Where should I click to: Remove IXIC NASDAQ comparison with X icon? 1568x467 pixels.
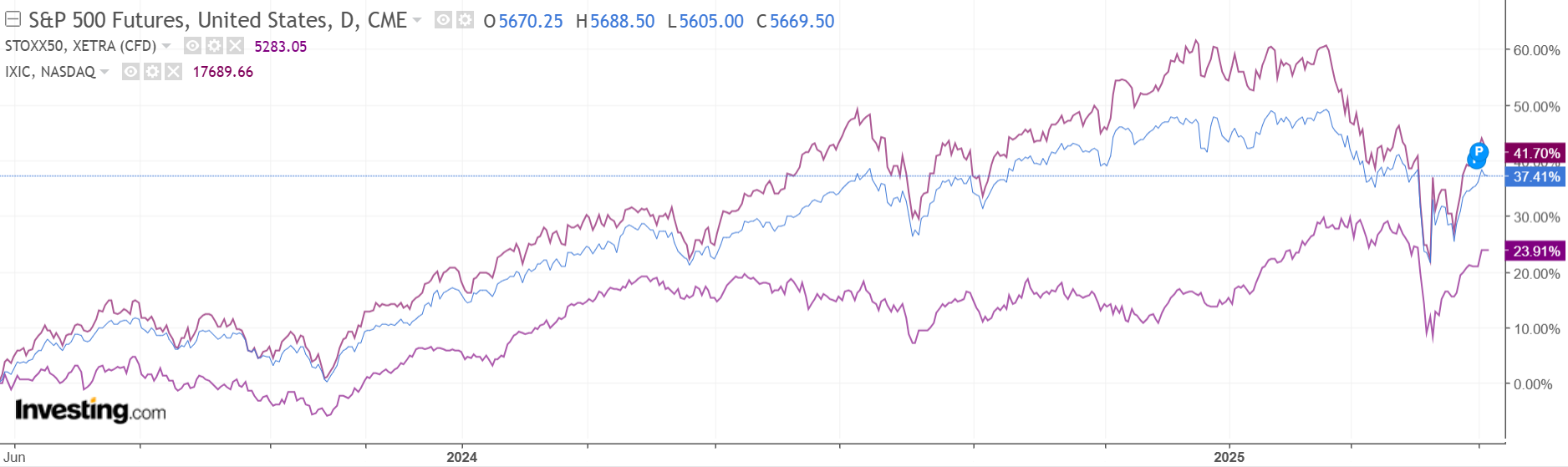[173, 72]
